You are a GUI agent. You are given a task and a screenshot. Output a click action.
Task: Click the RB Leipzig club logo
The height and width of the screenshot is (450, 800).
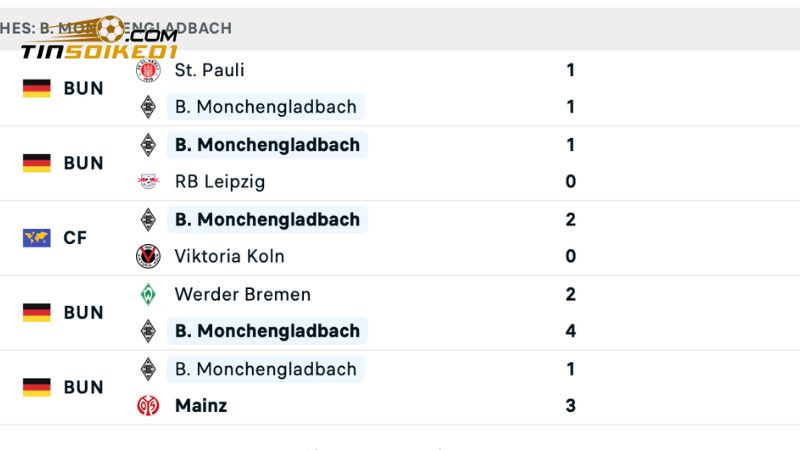[x=148, y=182]
